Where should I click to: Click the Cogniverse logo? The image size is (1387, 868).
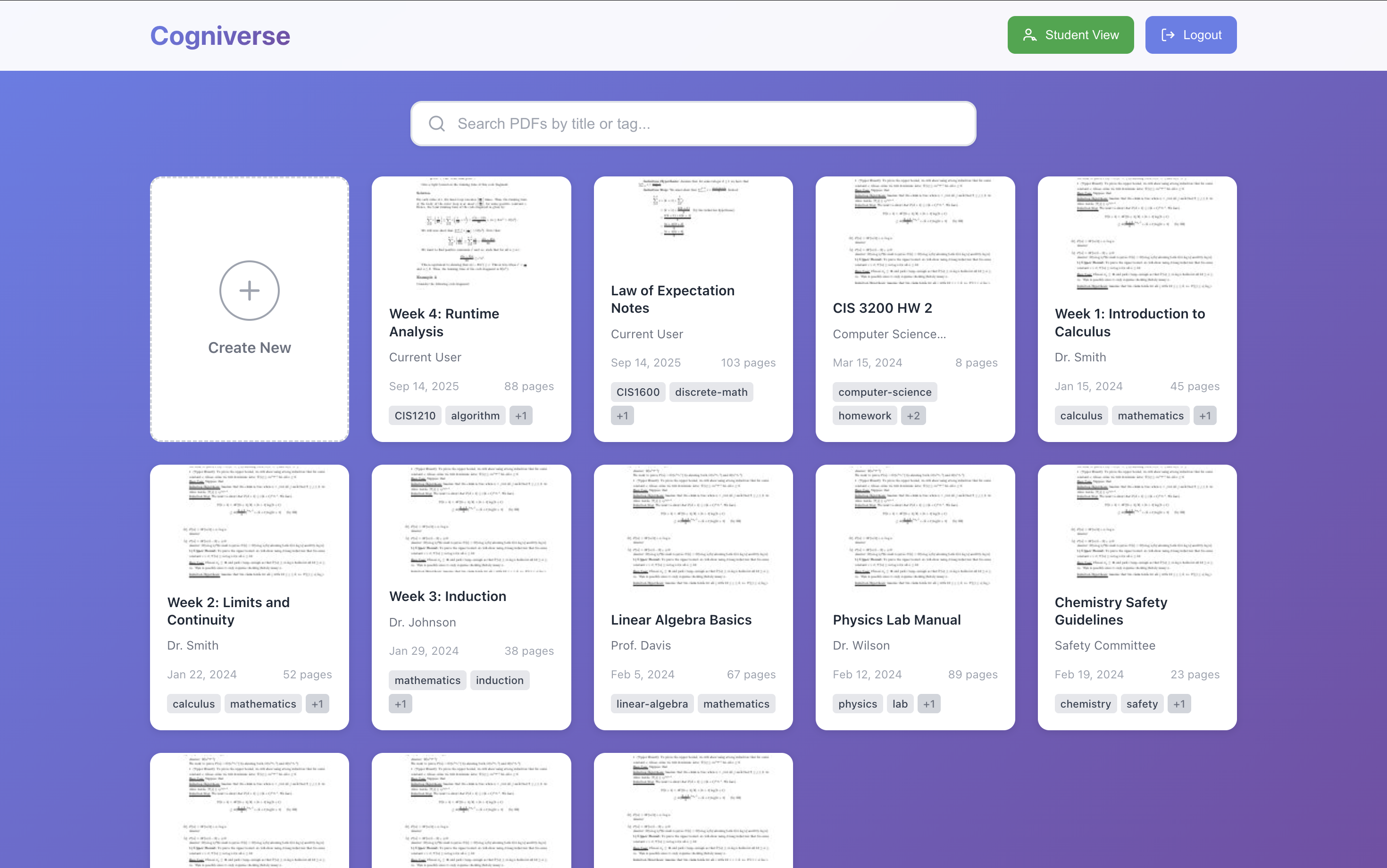click(x=220, y=35)
